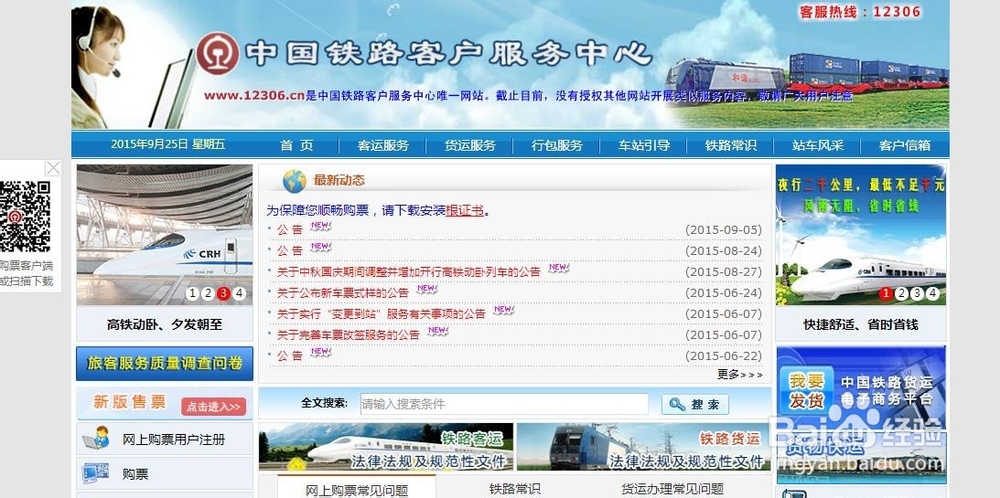The width and height of the screenshot is (1000, 498).
Task: Select slide 4 on left CRH carousel
Action: (x=239, y=293)
